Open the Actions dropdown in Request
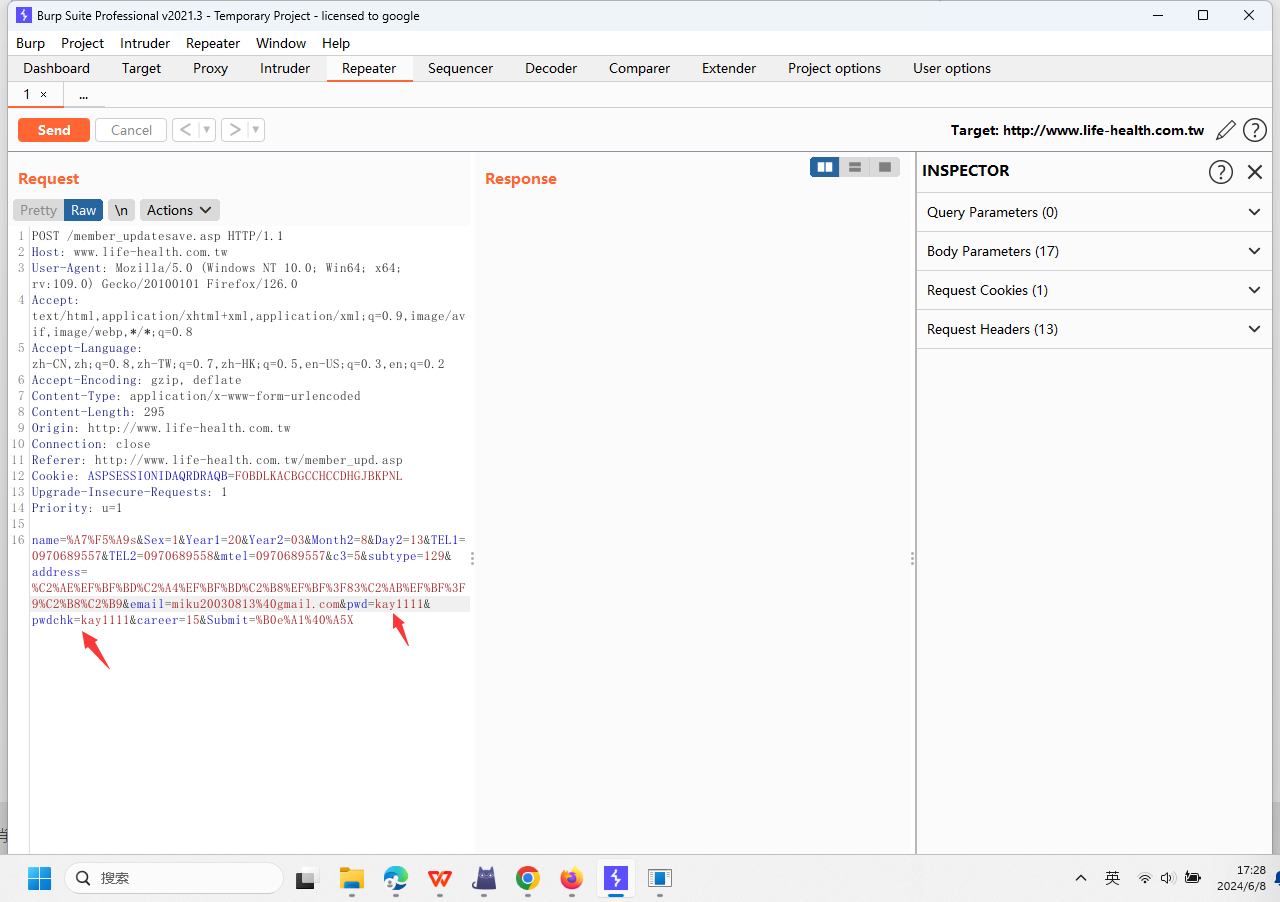 click(x=180, y=210)
